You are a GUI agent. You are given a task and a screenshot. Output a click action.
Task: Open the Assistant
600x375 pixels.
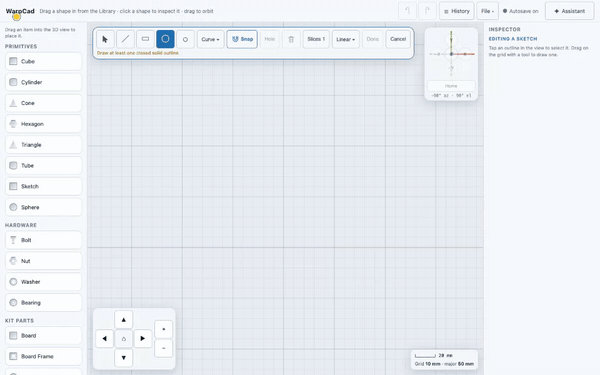click(x=569, y=11)
